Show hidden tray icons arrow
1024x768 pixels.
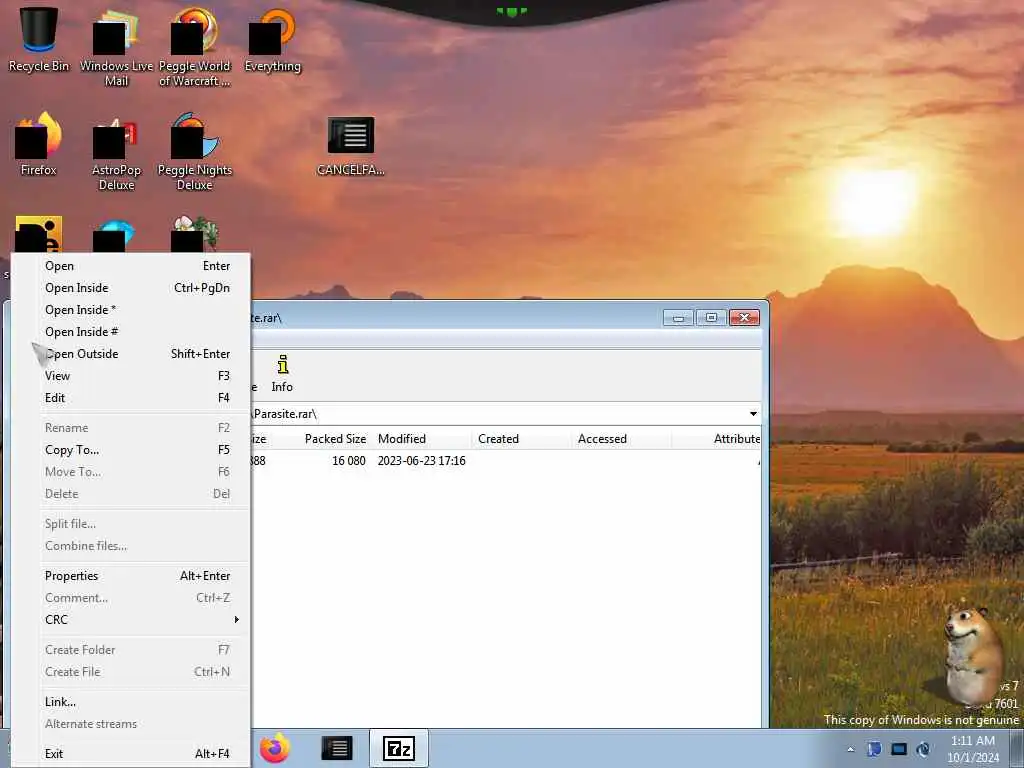point(850,749)
